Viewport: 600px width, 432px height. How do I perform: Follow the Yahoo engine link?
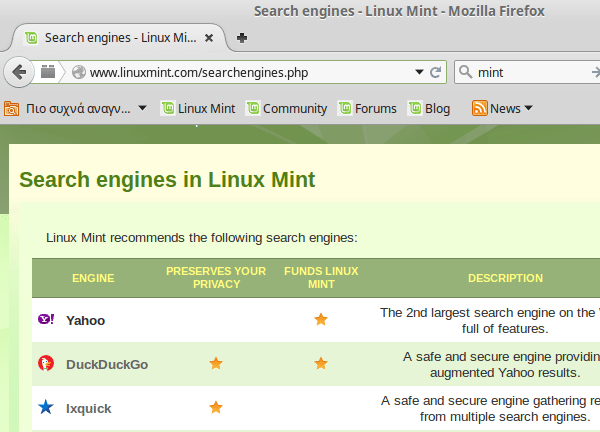(x=85, y=320)
